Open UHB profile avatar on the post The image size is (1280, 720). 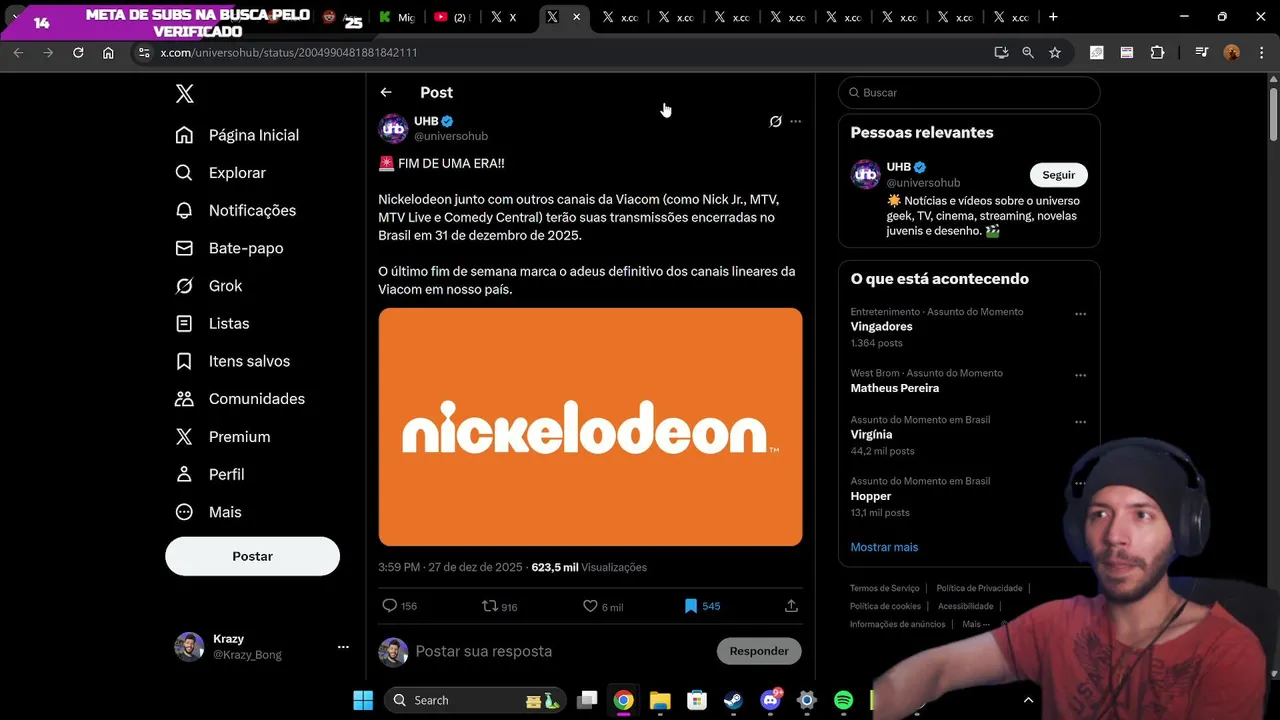pos(393,129)
